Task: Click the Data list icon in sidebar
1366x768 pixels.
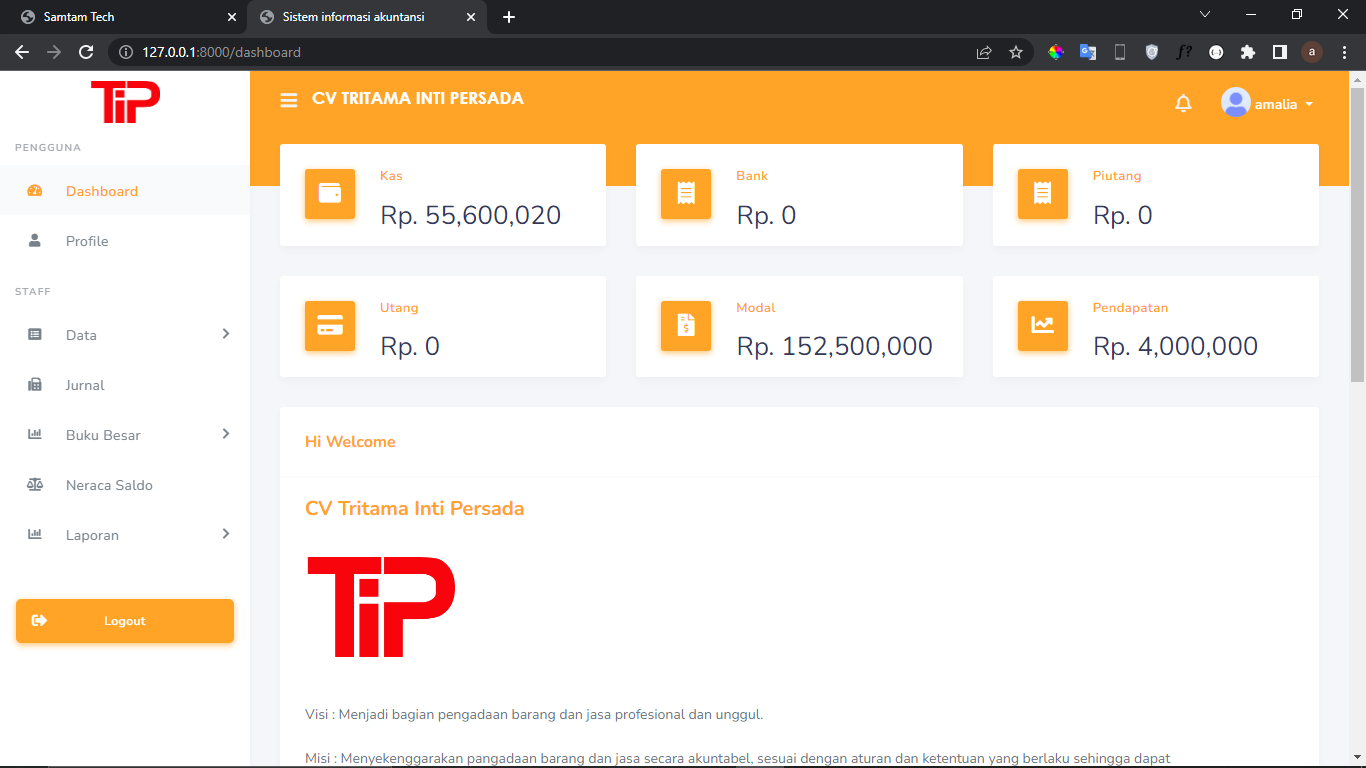Action: 35,335
